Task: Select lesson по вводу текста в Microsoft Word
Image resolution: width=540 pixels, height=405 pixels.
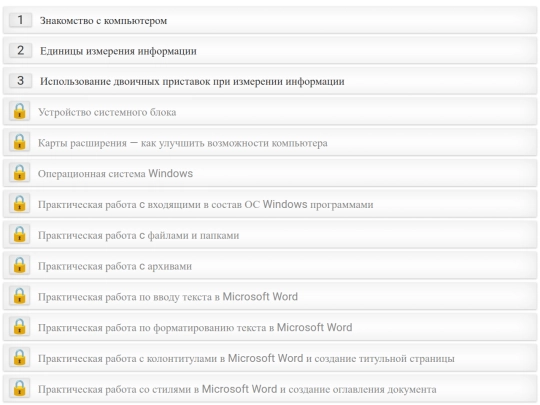Action: coord(270,296)
